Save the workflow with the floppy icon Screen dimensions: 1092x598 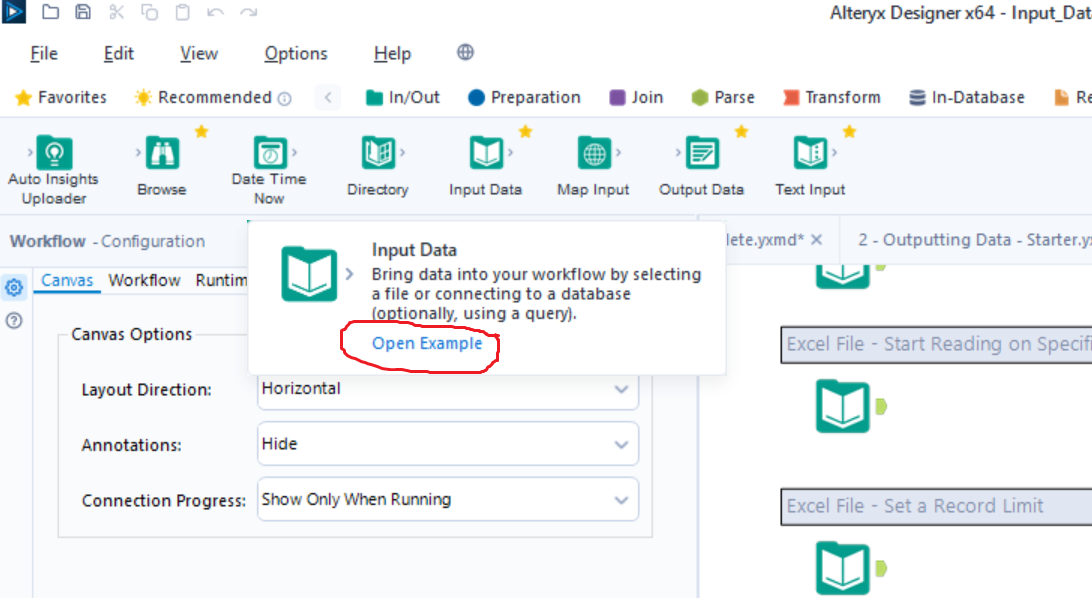(x=83, y=12)
